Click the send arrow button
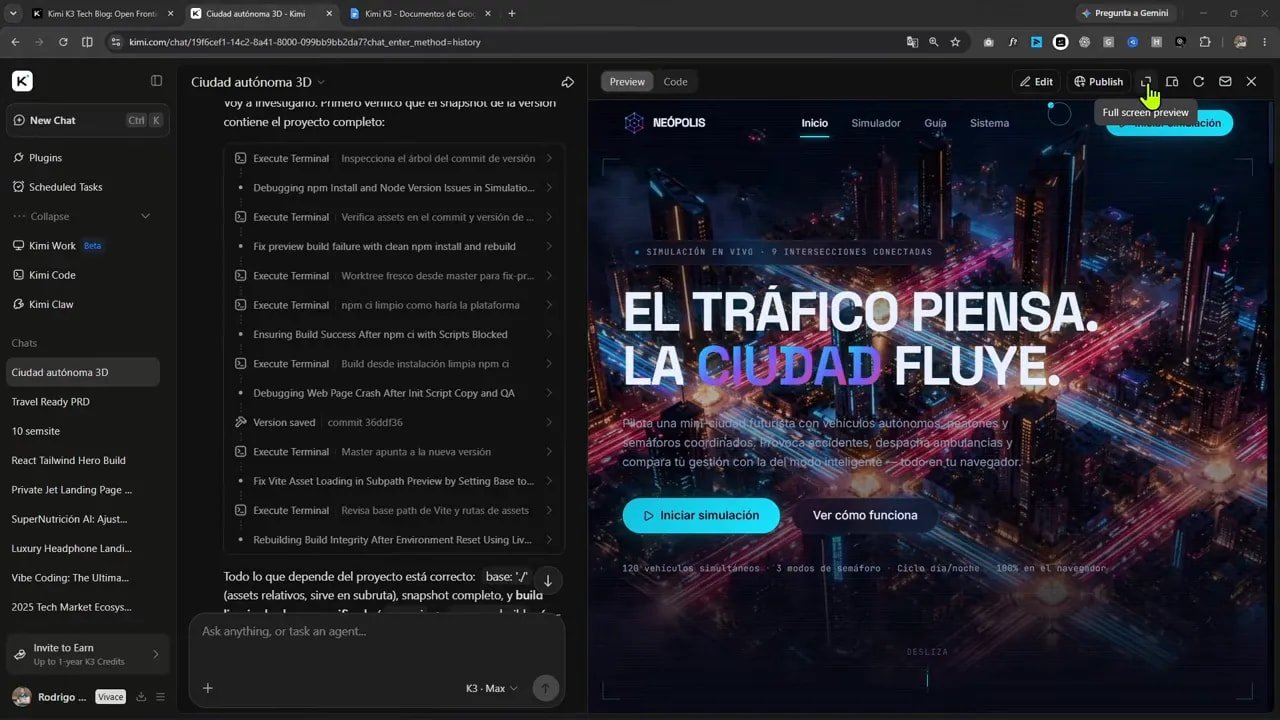Image resolution: width=1280 pixels, height=720 pixels. point(545,688)
